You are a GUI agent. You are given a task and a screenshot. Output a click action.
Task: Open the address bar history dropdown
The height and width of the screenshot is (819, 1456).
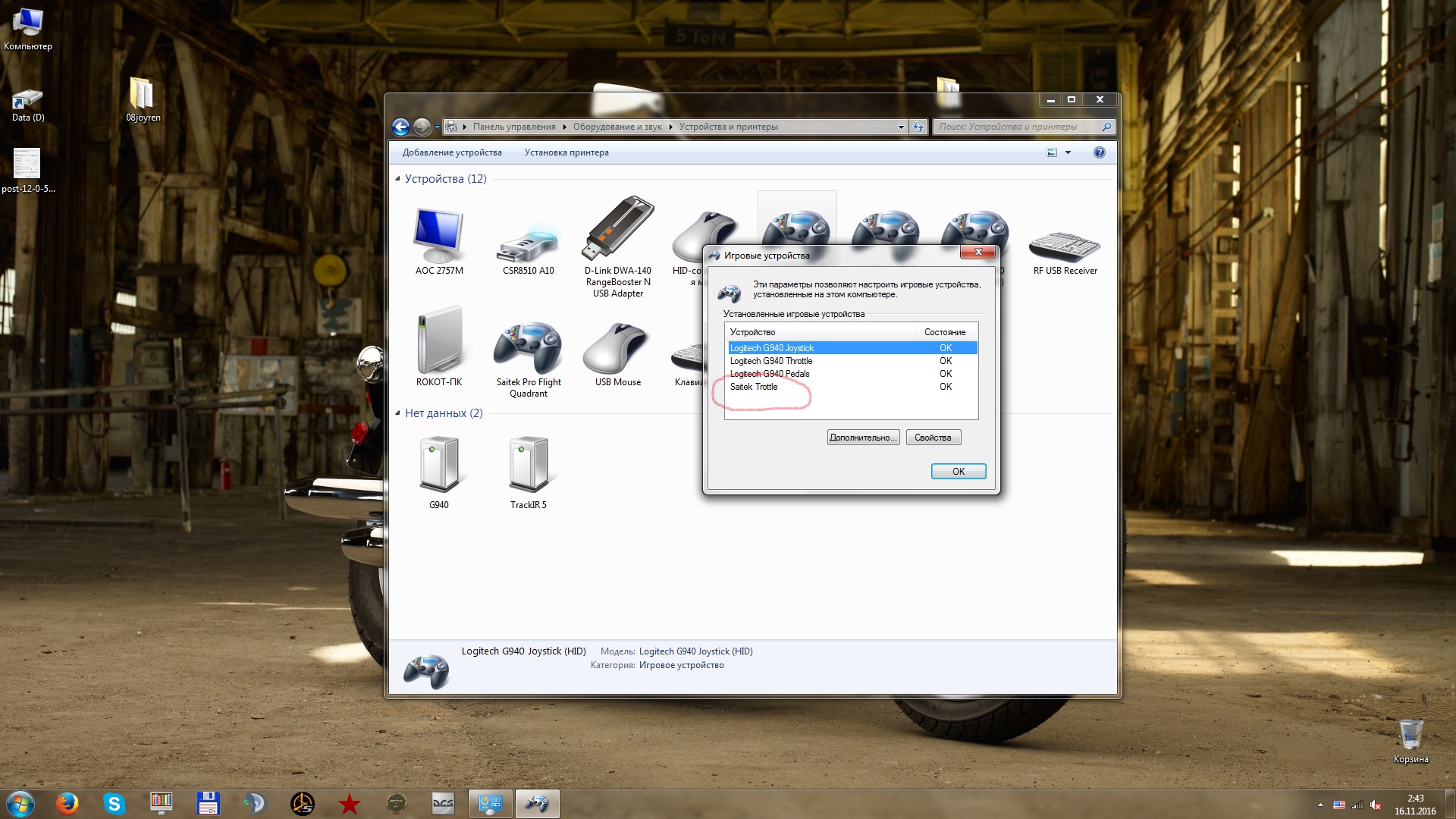click(x=901, y=127)
